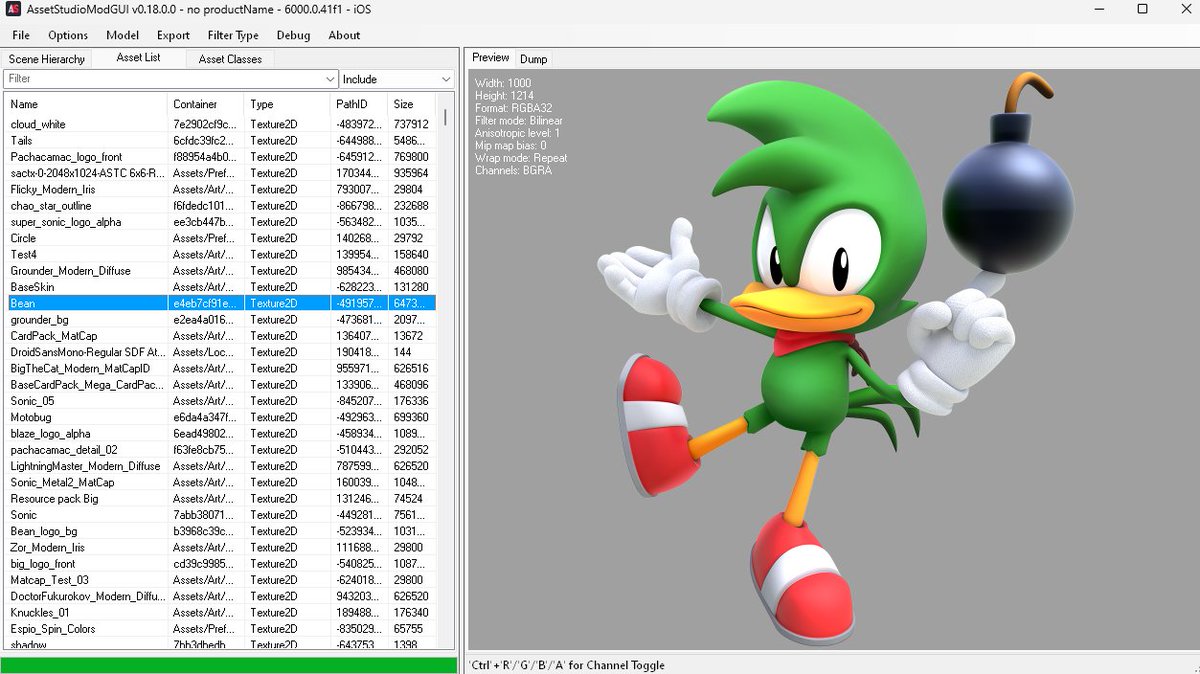This screenshot has height=674, width=1200.
Task: Switch to the Asset List tab
Action: [x=138, y=58]
